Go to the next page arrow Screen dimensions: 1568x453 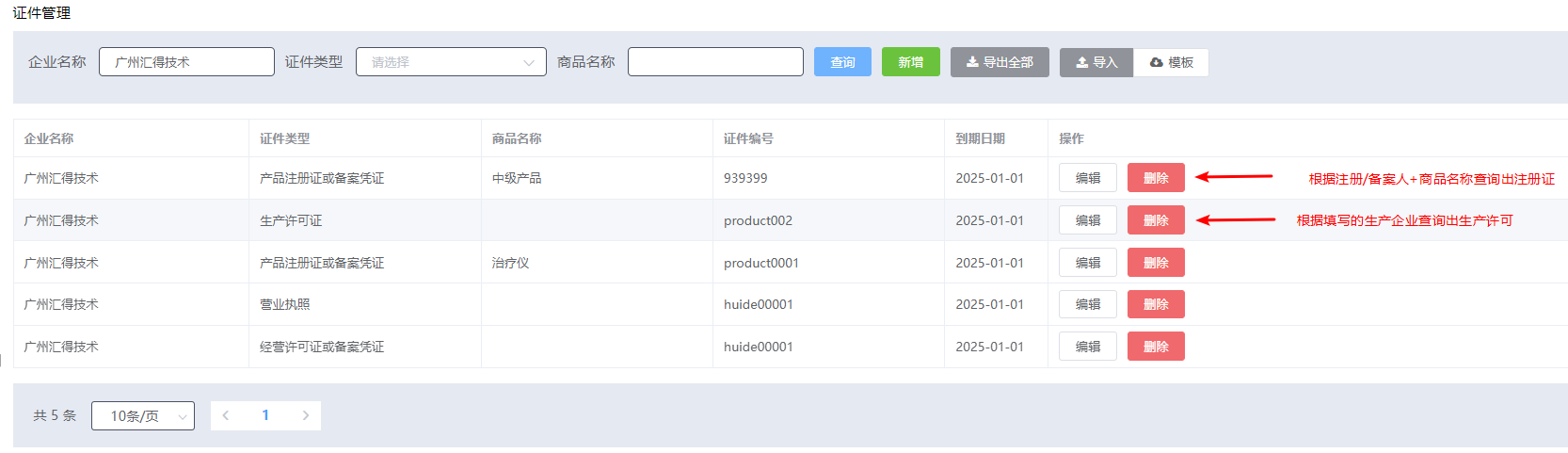click(305, 415)
